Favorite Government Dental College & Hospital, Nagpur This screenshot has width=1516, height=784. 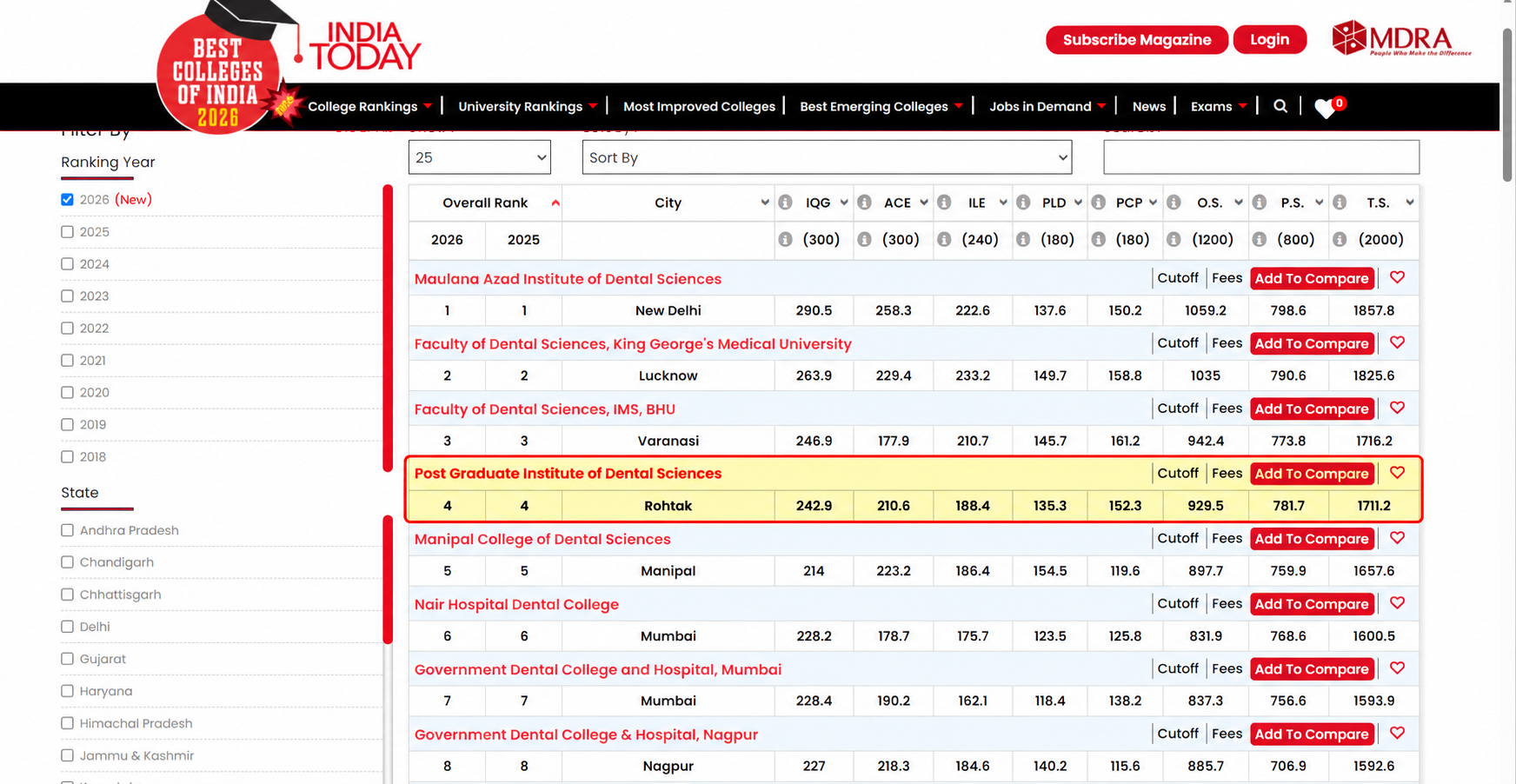click(1397, 734)
